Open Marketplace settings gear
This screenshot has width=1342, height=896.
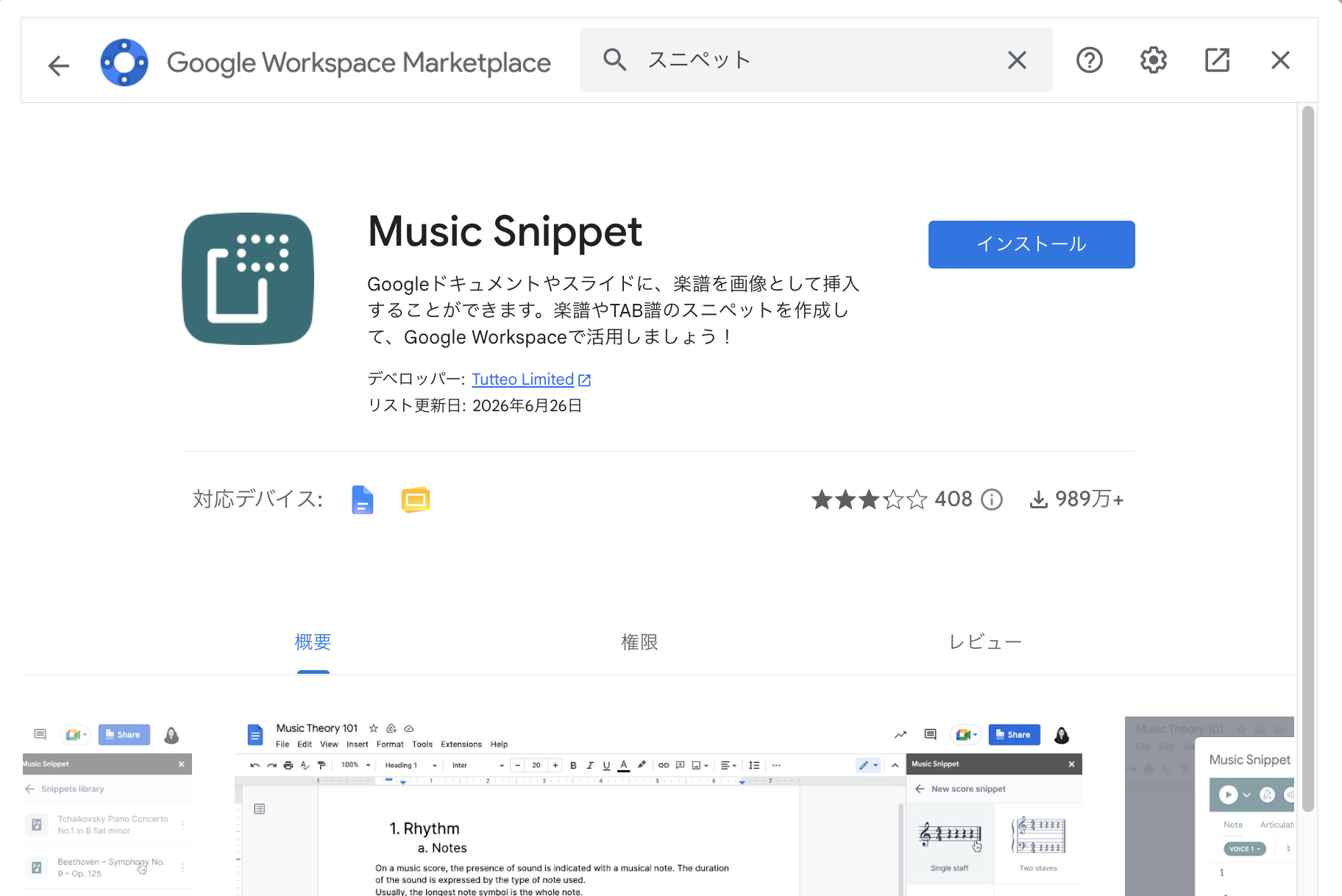(x=1154, y=60)
